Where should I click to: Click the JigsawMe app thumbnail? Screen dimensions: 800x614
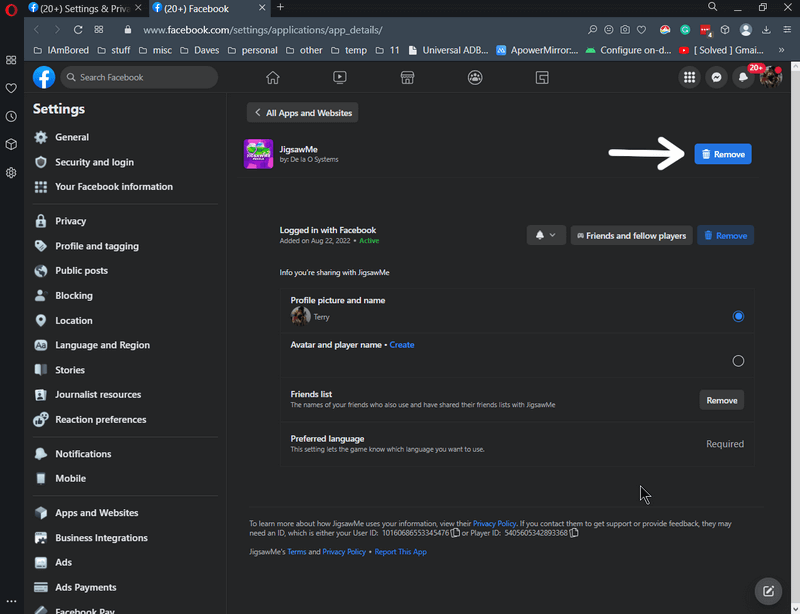pos(258,154)
